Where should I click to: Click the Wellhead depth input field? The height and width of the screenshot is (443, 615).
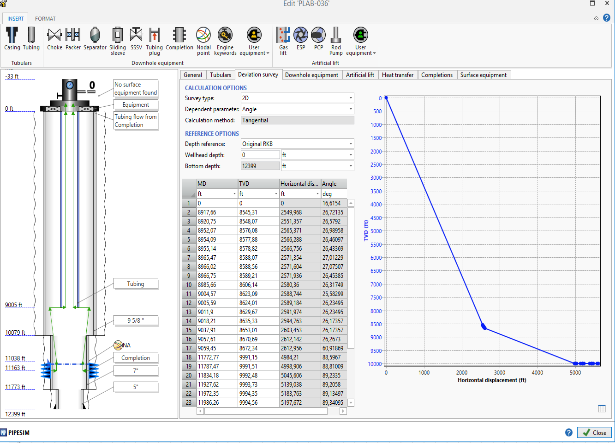[260, 155]
